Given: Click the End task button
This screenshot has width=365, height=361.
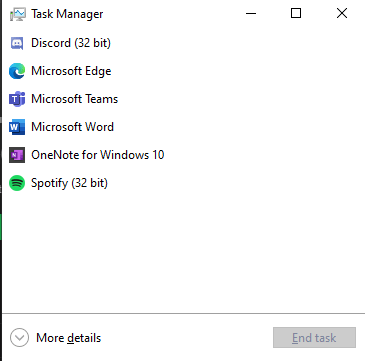Looking at the screenshot, I should [314, 338].
